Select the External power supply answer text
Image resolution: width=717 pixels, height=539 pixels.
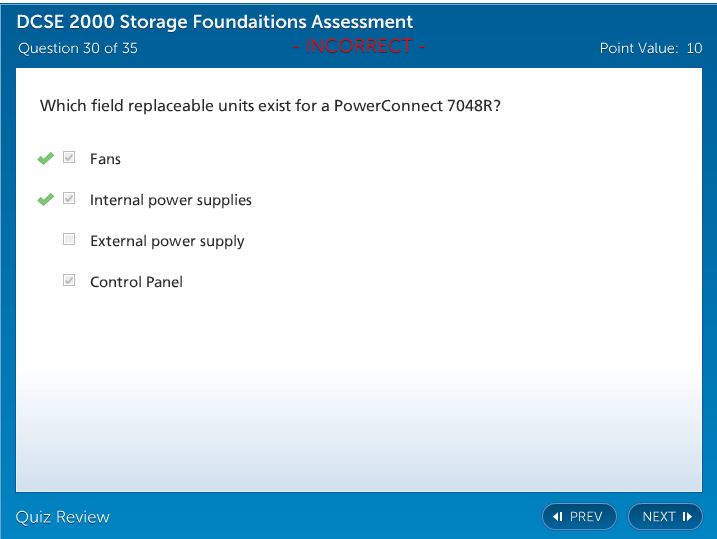[x=167, y=241]
